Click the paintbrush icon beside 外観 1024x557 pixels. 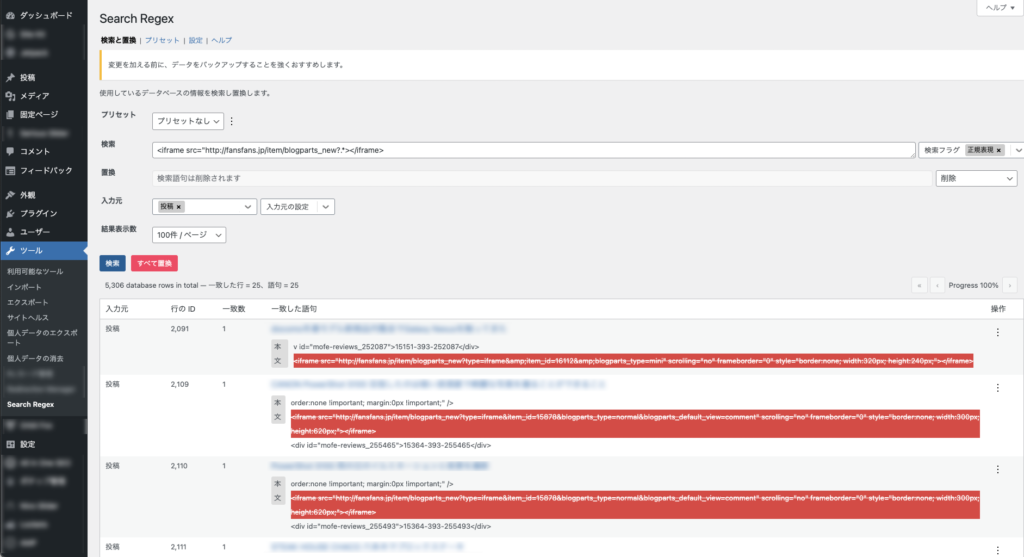click(10, 195)
